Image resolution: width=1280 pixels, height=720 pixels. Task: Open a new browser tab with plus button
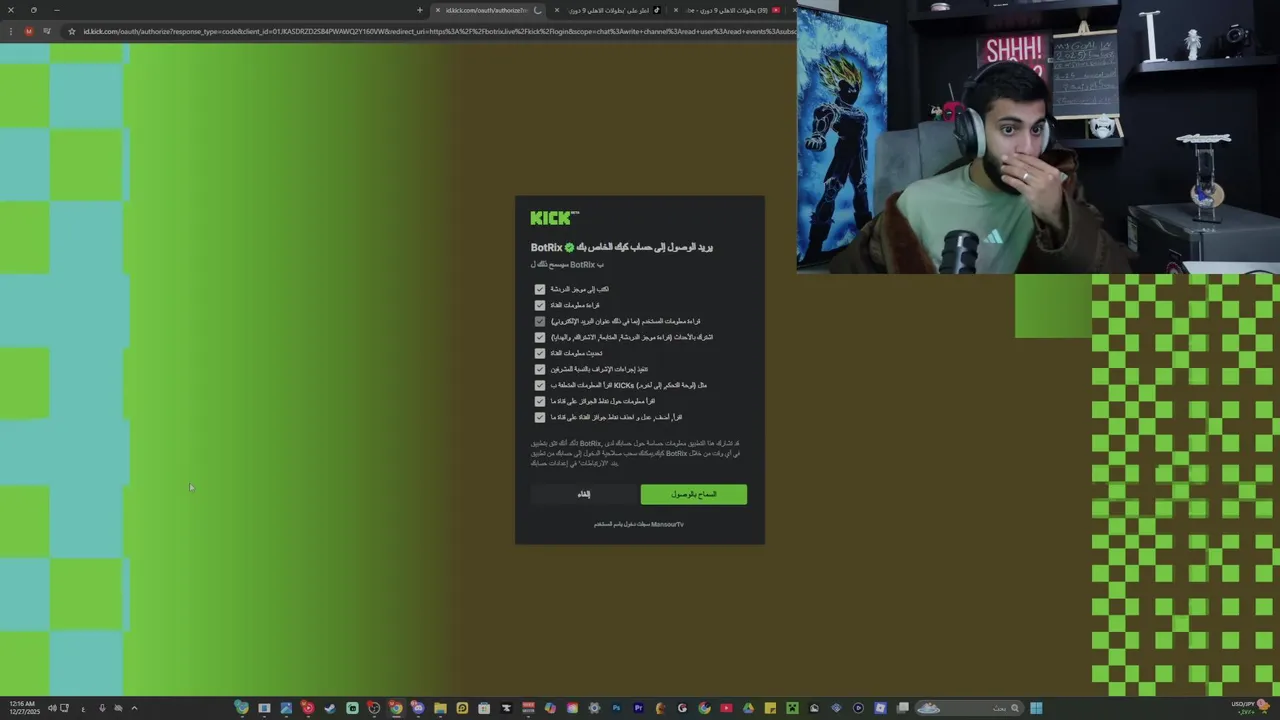point(420,10)
